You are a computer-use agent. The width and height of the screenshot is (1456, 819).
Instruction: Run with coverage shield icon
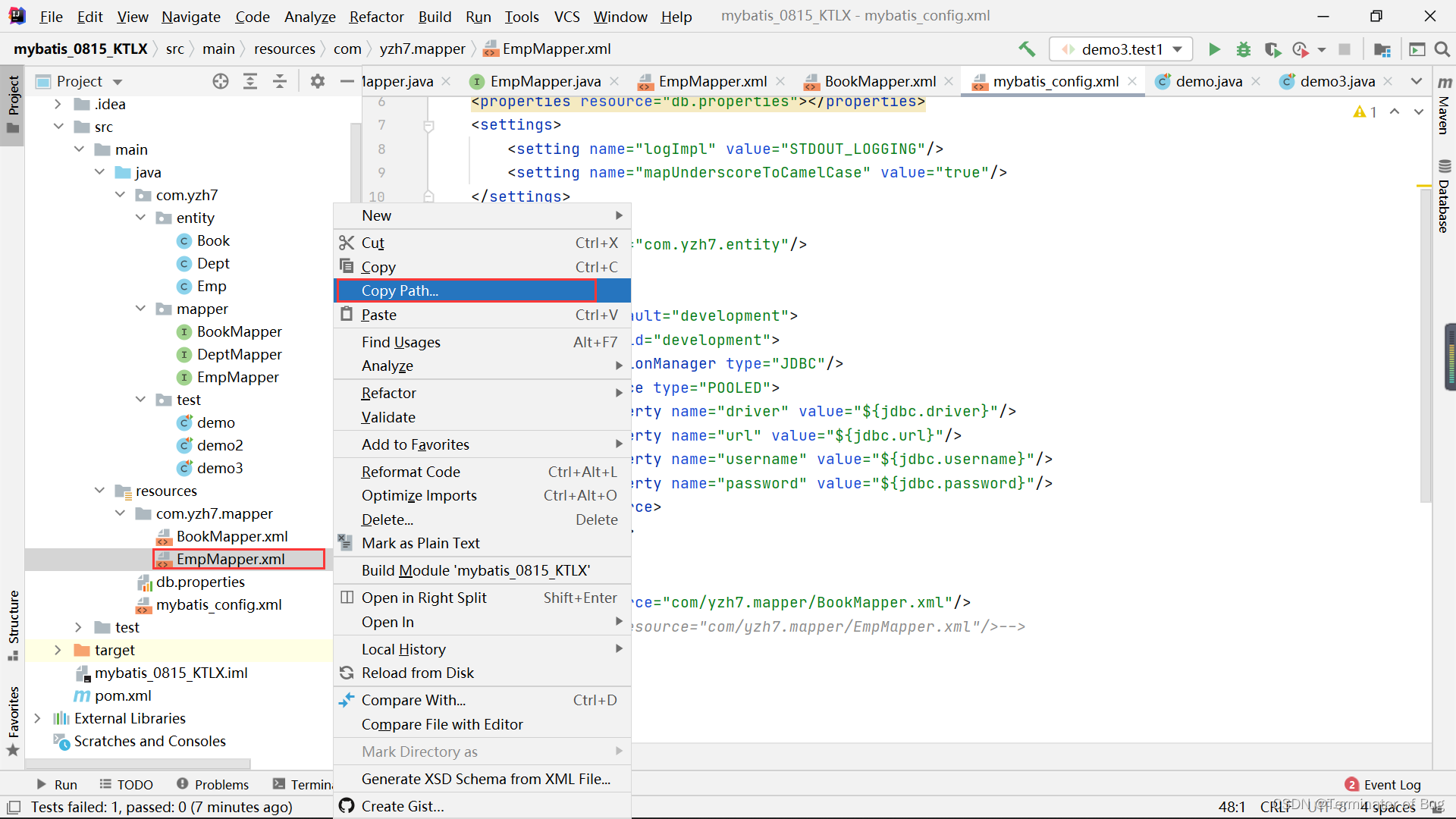[1272, 49]
